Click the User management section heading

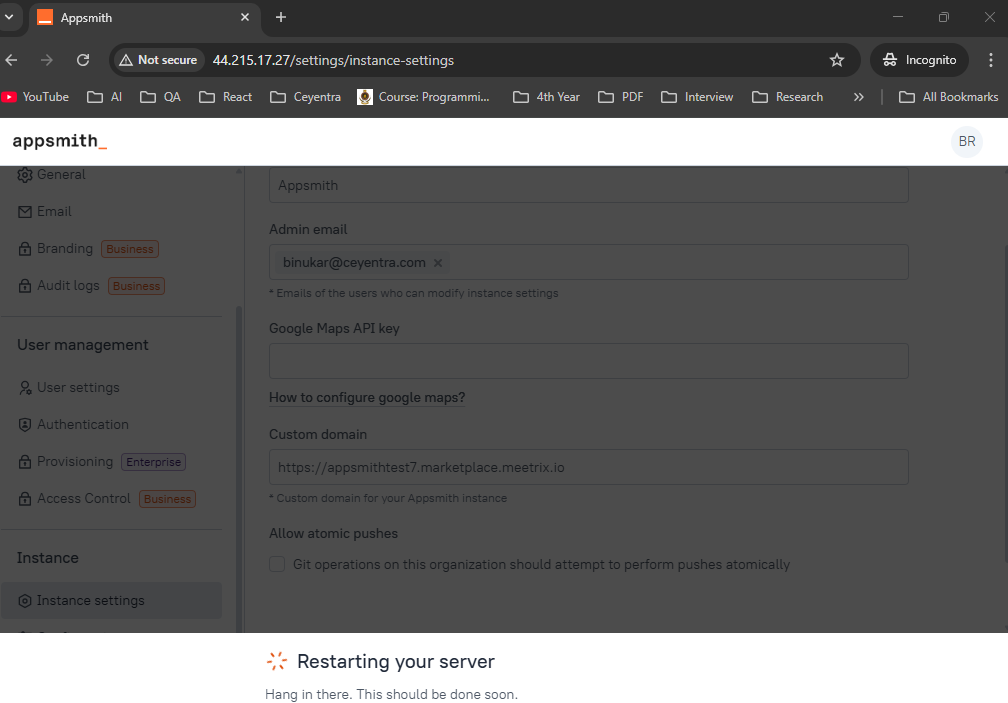[83, 345]
